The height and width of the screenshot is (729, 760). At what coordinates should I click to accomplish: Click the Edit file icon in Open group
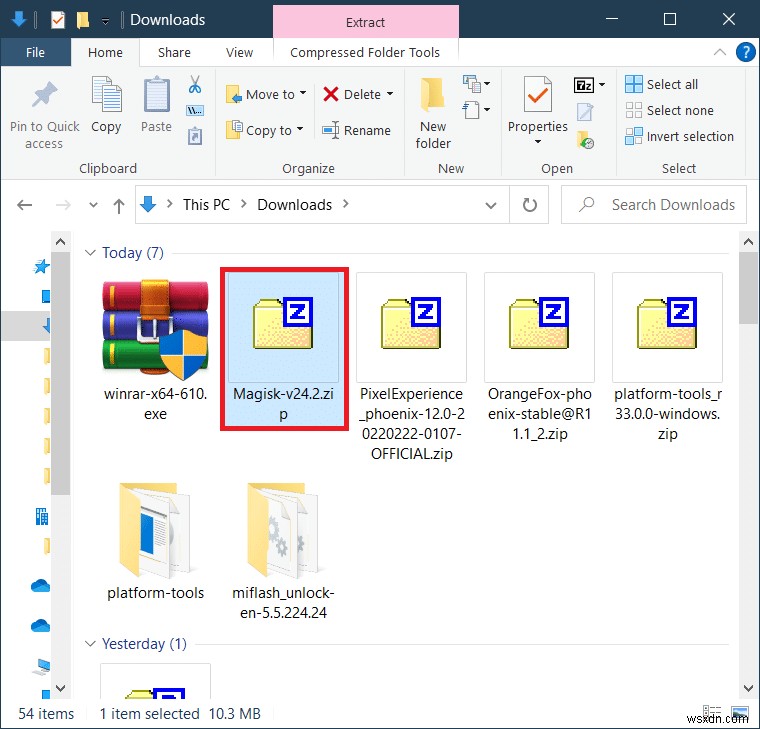(585, 112)
